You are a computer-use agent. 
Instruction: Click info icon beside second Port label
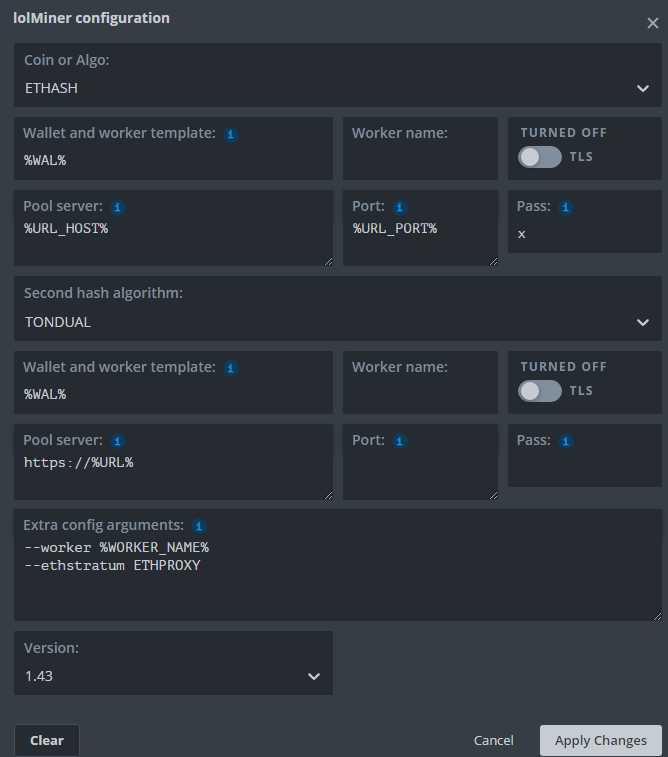click(399, 441)
